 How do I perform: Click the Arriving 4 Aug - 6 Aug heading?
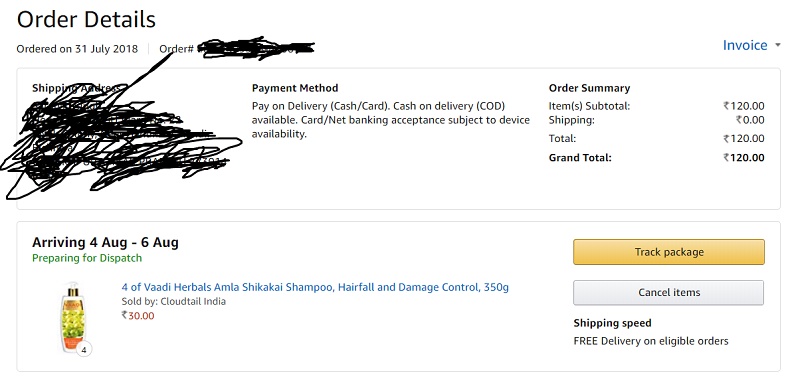pyautogui.click(x=105, y=242)
